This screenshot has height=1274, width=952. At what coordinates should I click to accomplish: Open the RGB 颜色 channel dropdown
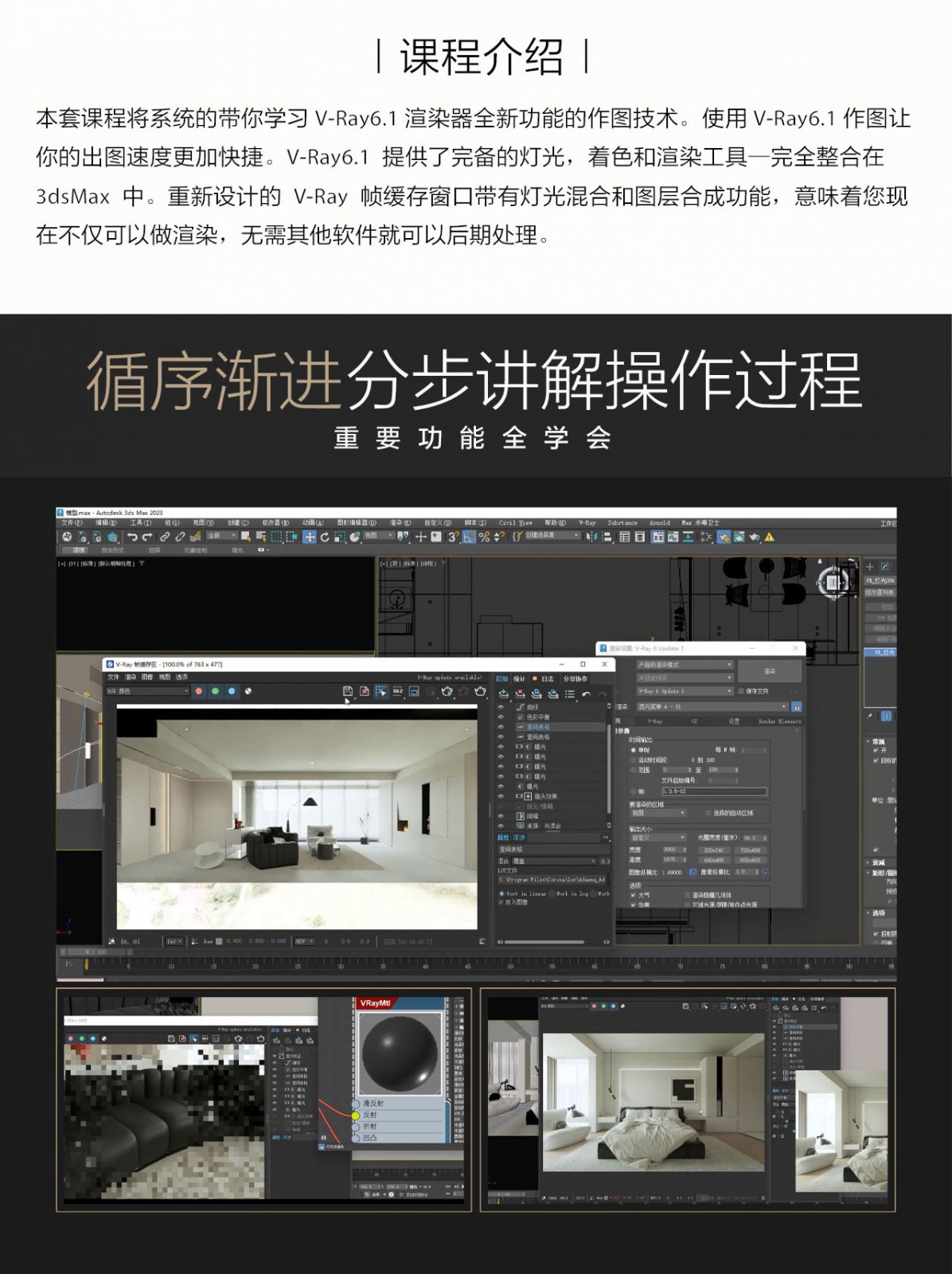pyautogui.click(x=148, y=691)
